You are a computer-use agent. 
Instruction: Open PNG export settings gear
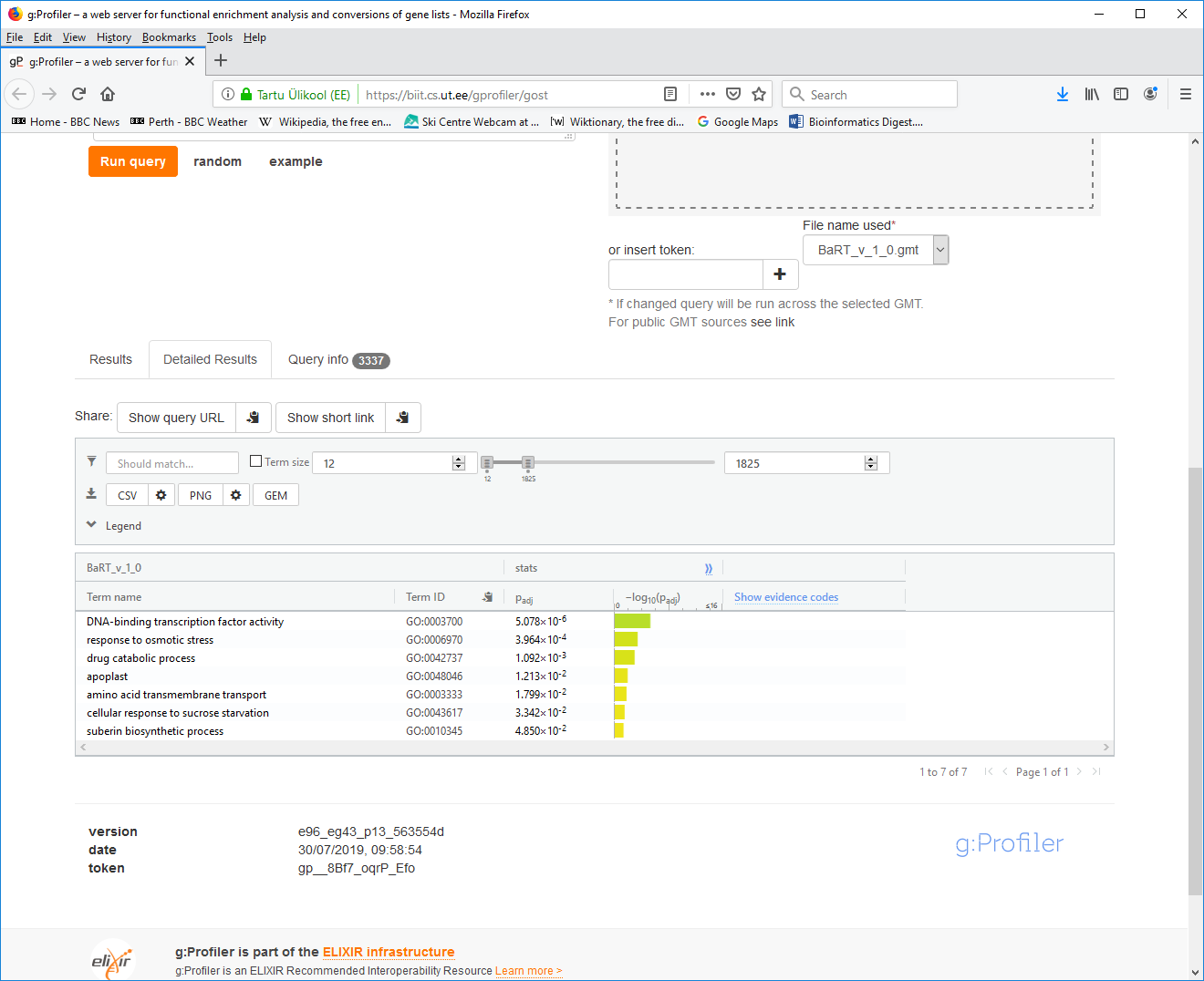(x=235, y=495)
